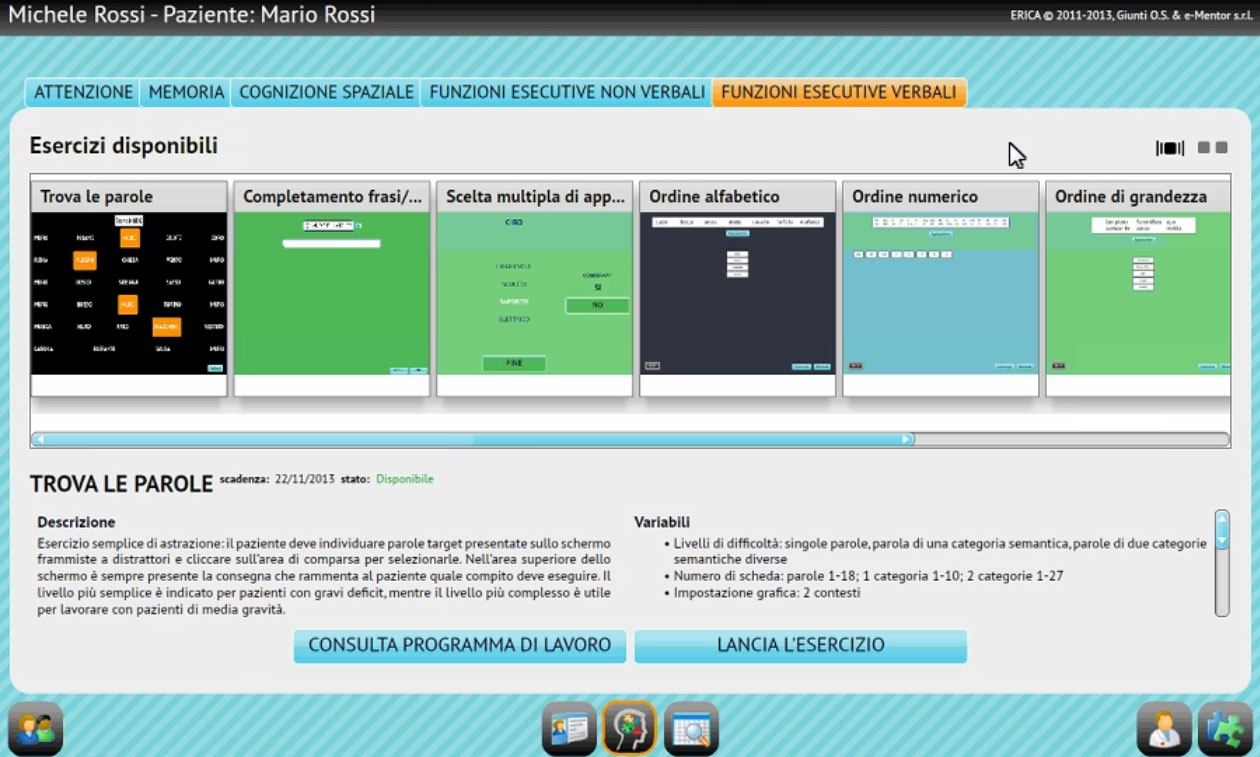Click the Variabili vertical scrollbar thumb
Screen dimensions: 1260x757
click(x=1222, y=530)
